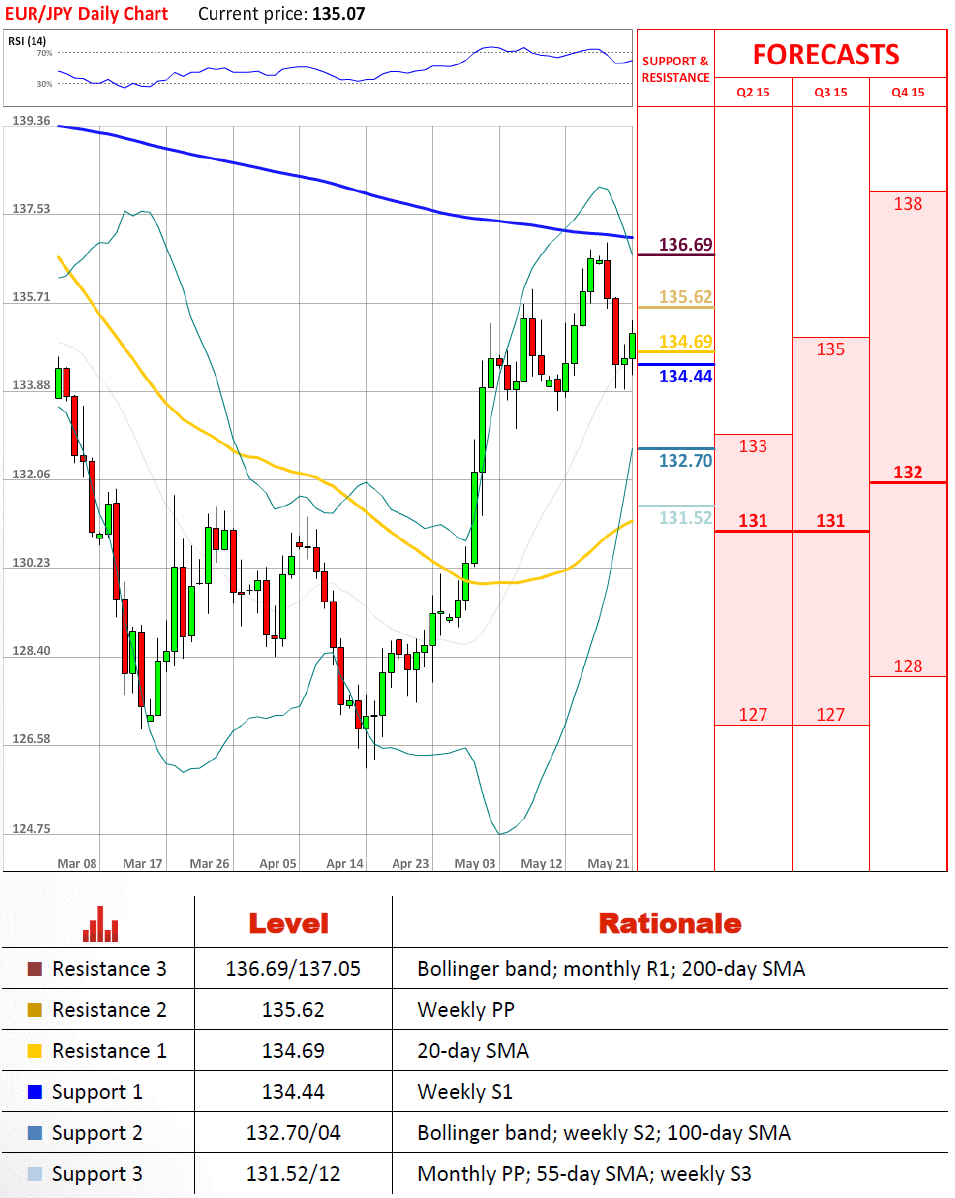955x1198 pixels.
Task: Click the current price 135.07 value
Action: (x=338, y=14)
